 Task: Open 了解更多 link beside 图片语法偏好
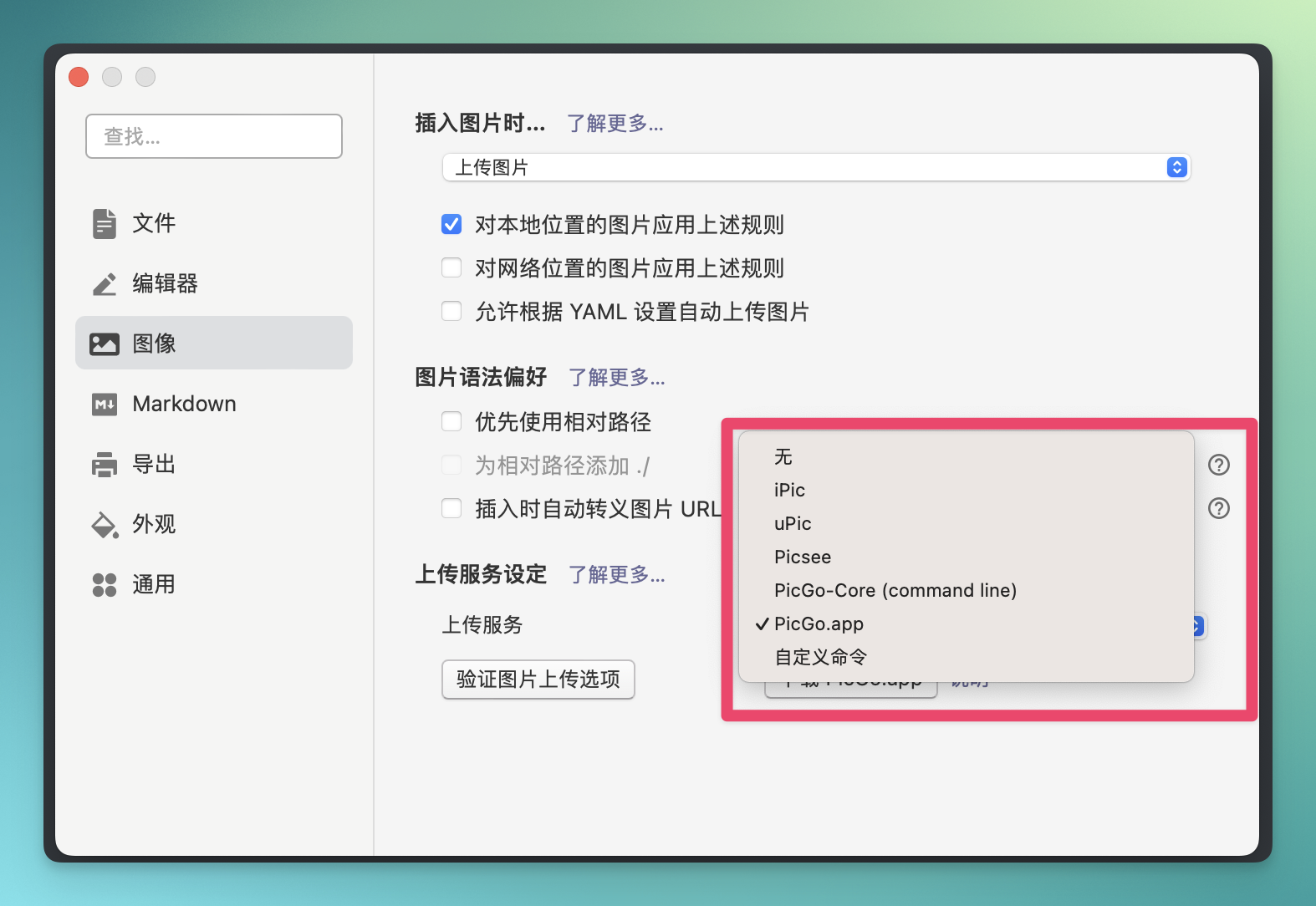click(x=617, y=378)
